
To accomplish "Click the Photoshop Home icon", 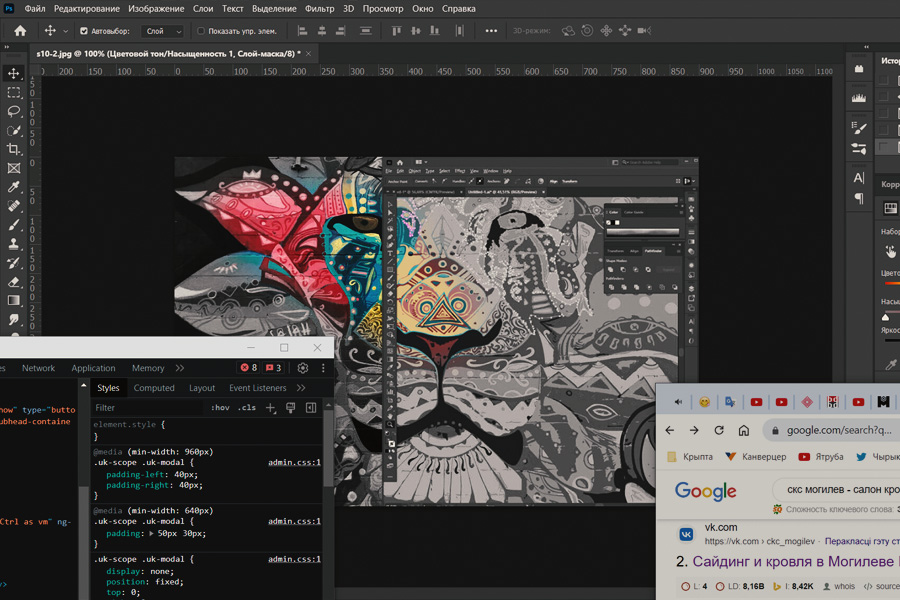I will click(19, 31).
